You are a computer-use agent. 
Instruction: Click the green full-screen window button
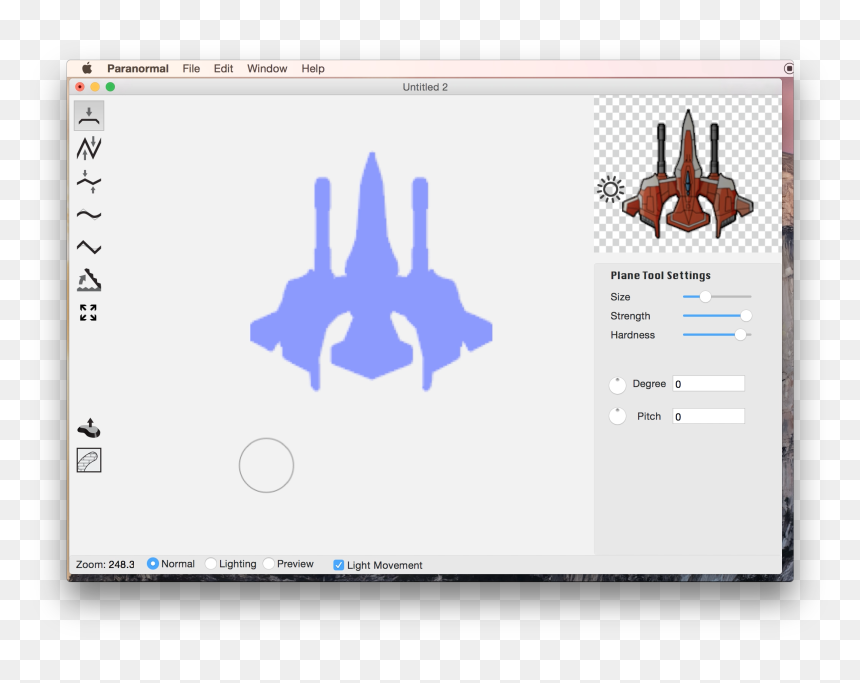(x=110, y=87)
